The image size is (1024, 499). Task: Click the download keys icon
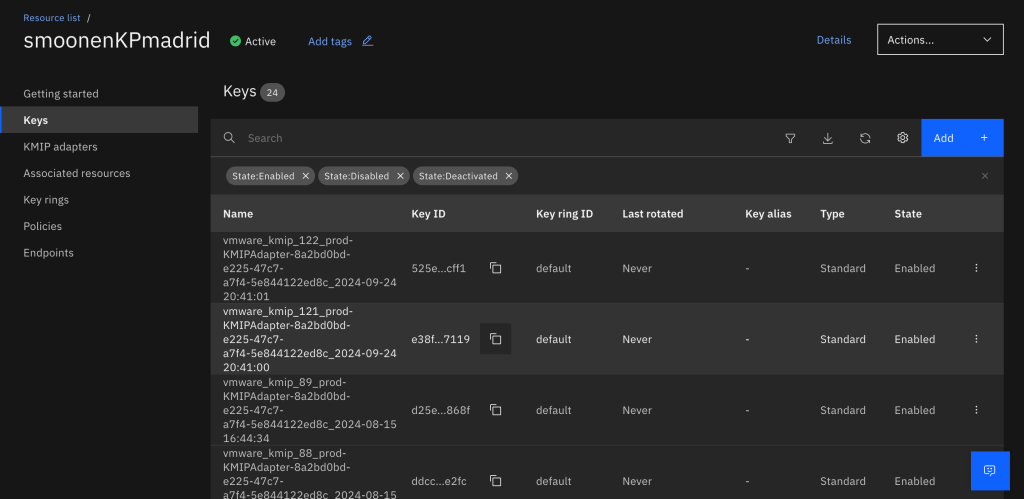(x=828, y=138)
